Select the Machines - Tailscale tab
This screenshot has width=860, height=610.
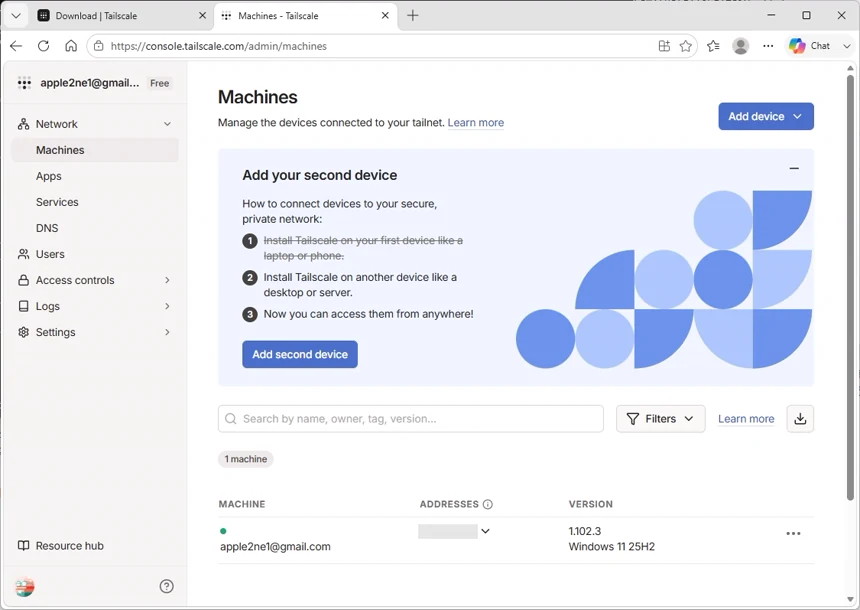click(x=304, y=15)
